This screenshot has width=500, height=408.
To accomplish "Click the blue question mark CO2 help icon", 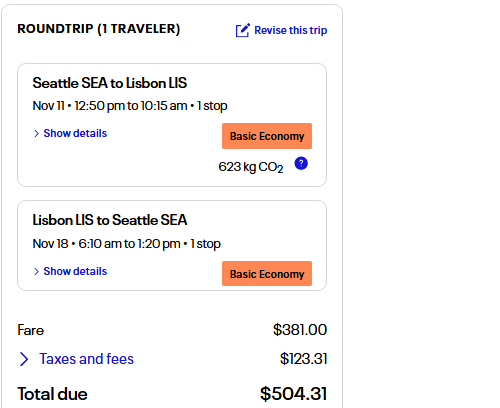I will click(301, 163).
